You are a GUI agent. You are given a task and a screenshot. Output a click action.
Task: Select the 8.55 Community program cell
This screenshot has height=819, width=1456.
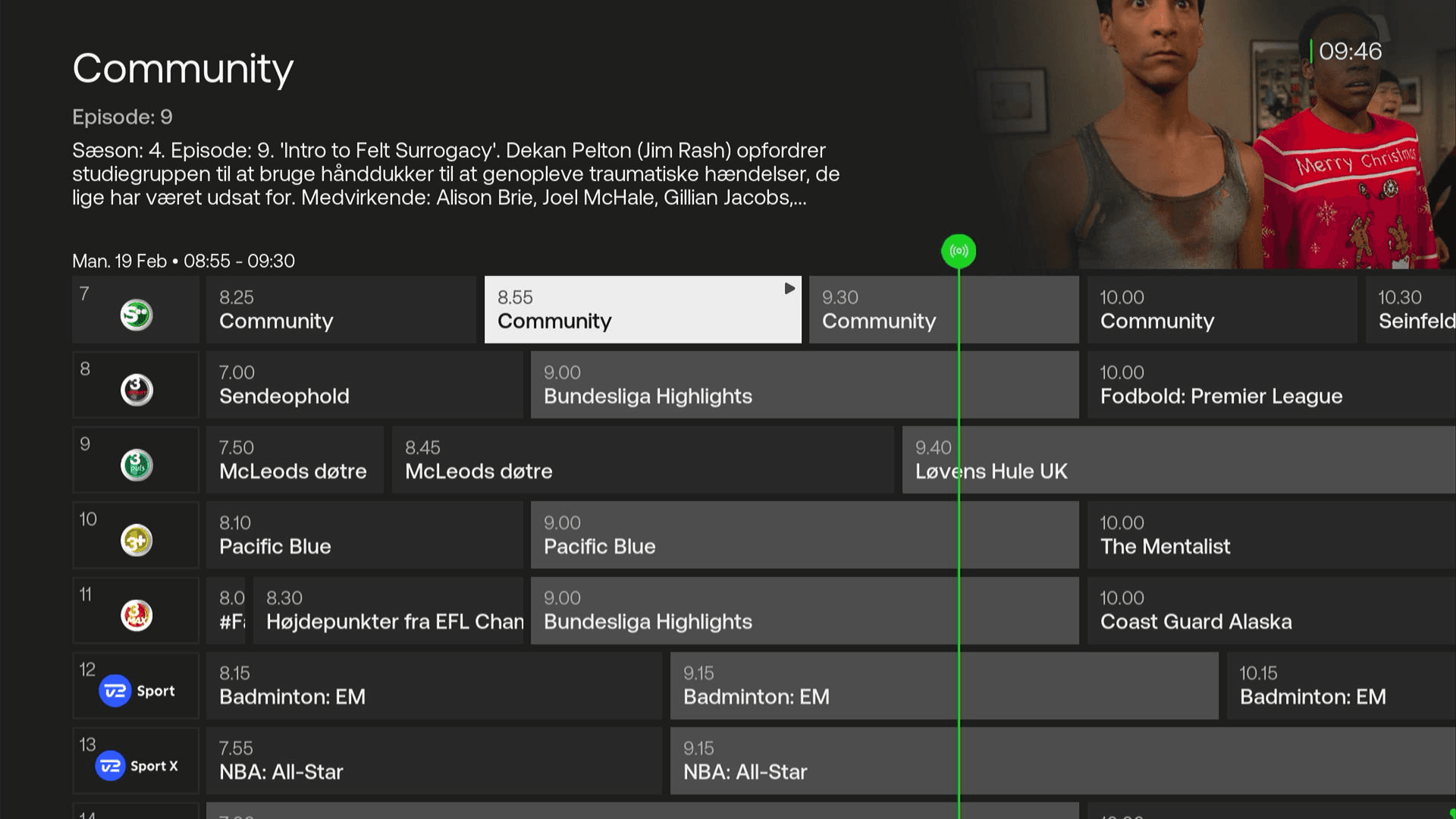pos(643,309)
